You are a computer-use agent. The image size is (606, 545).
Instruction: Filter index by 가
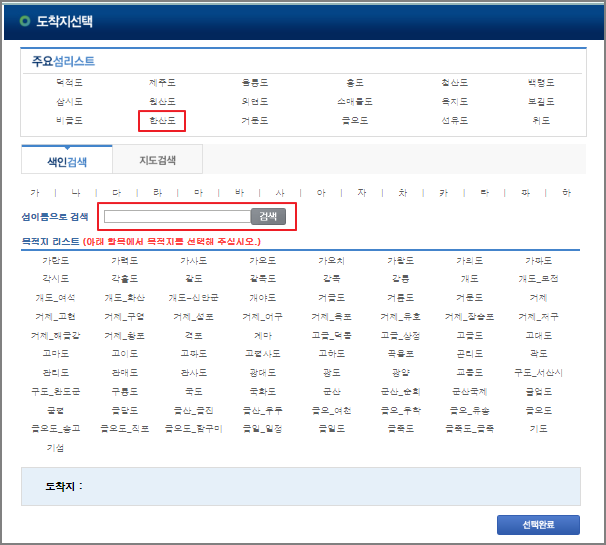pos(35,192)
